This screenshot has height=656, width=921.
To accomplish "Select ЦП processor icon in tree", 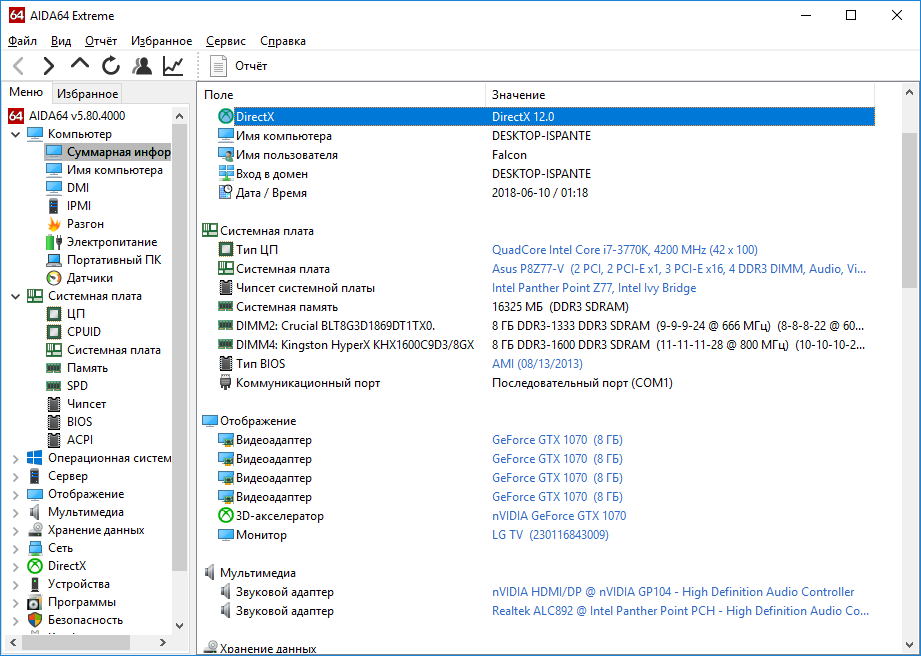I will pyautogui.click(x=53, y=314).
